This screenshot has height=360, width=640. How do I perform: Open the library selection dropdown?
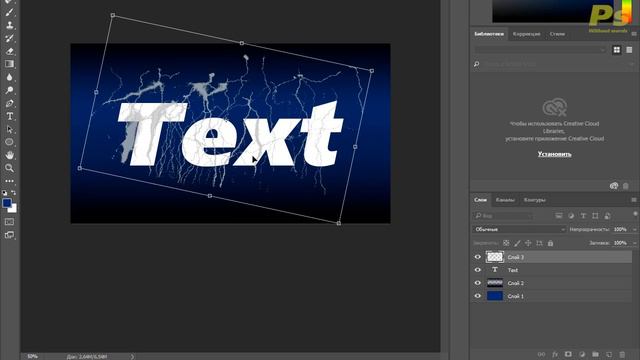(540, 50)
